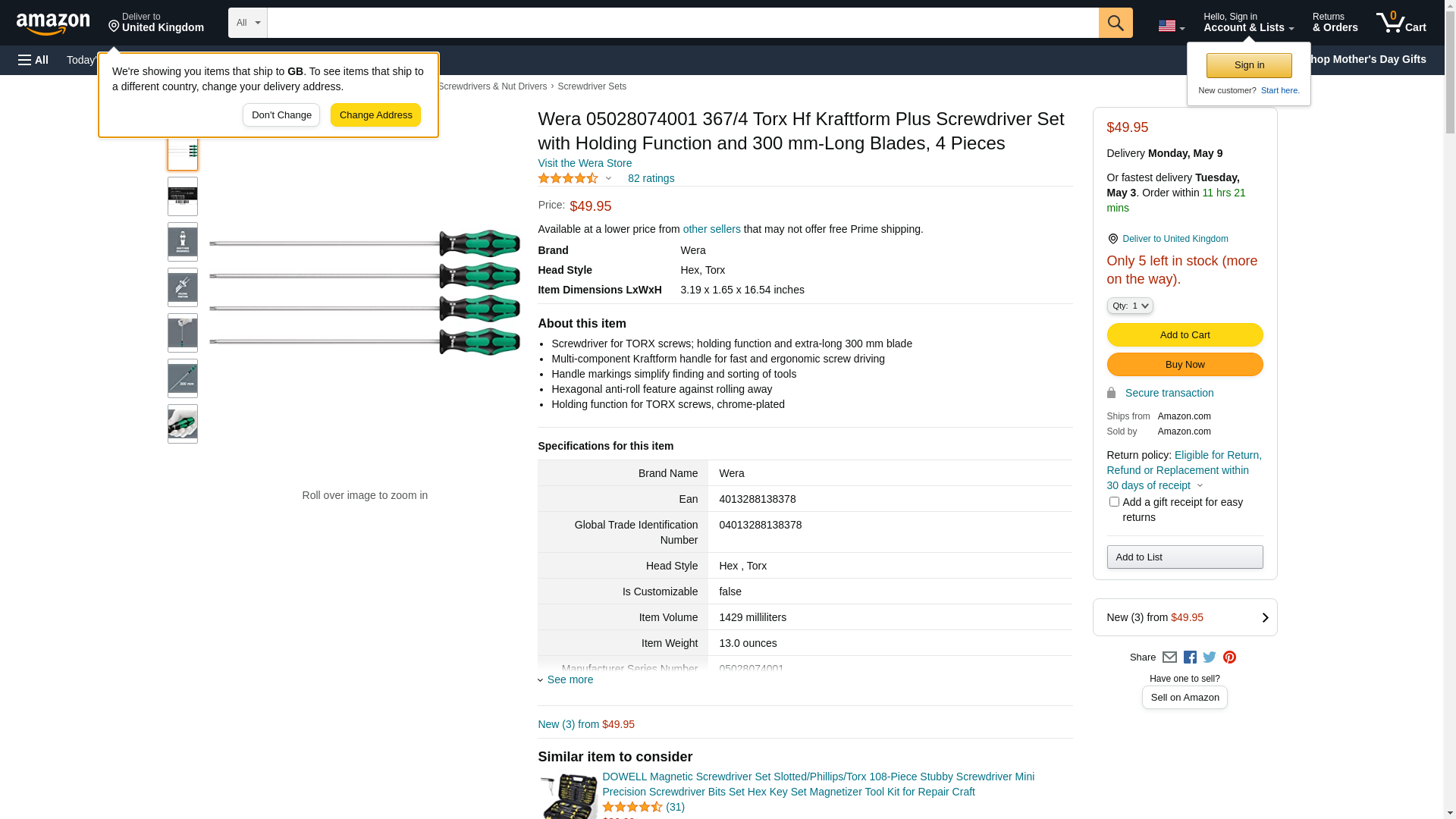The height and width of the screenshot is (819, 1456).
Task: Click the search magnifier icon button
Action: (1115, 23)
